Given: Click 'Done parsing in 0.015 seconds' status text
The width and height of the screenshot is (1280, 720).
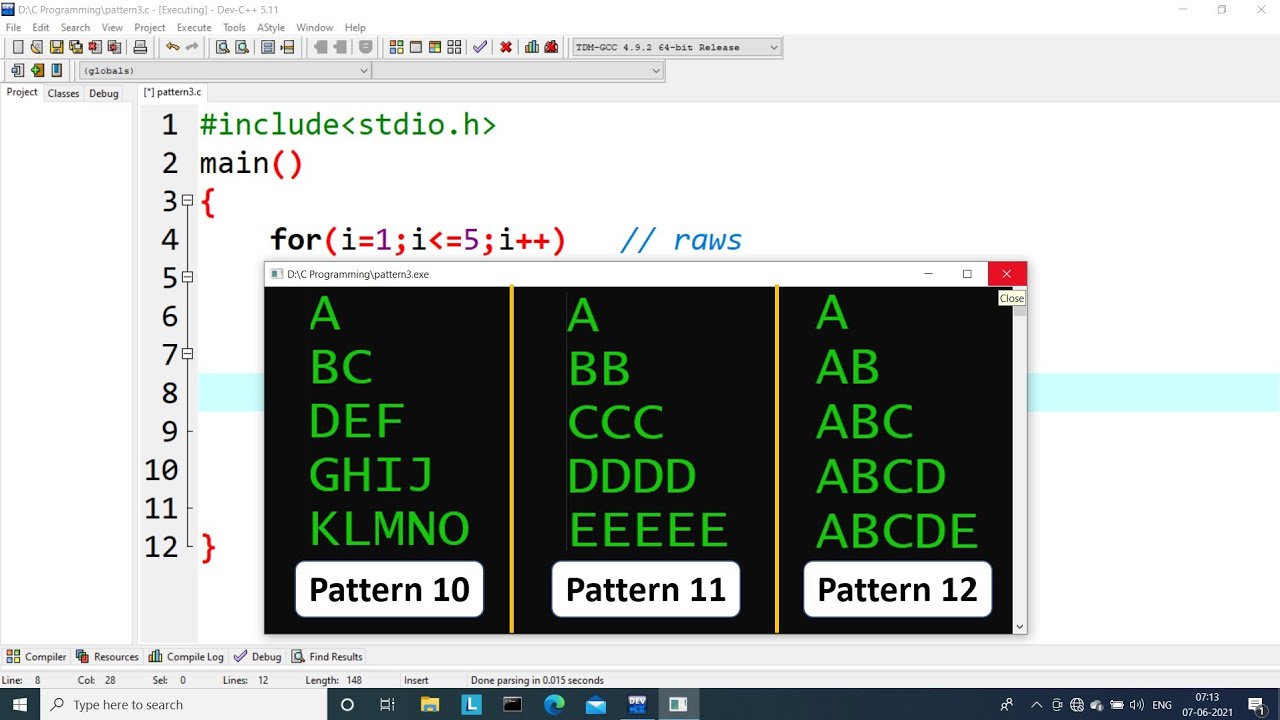Looking at the screenshot, I should pyautogui.click(x=537, y=680).
